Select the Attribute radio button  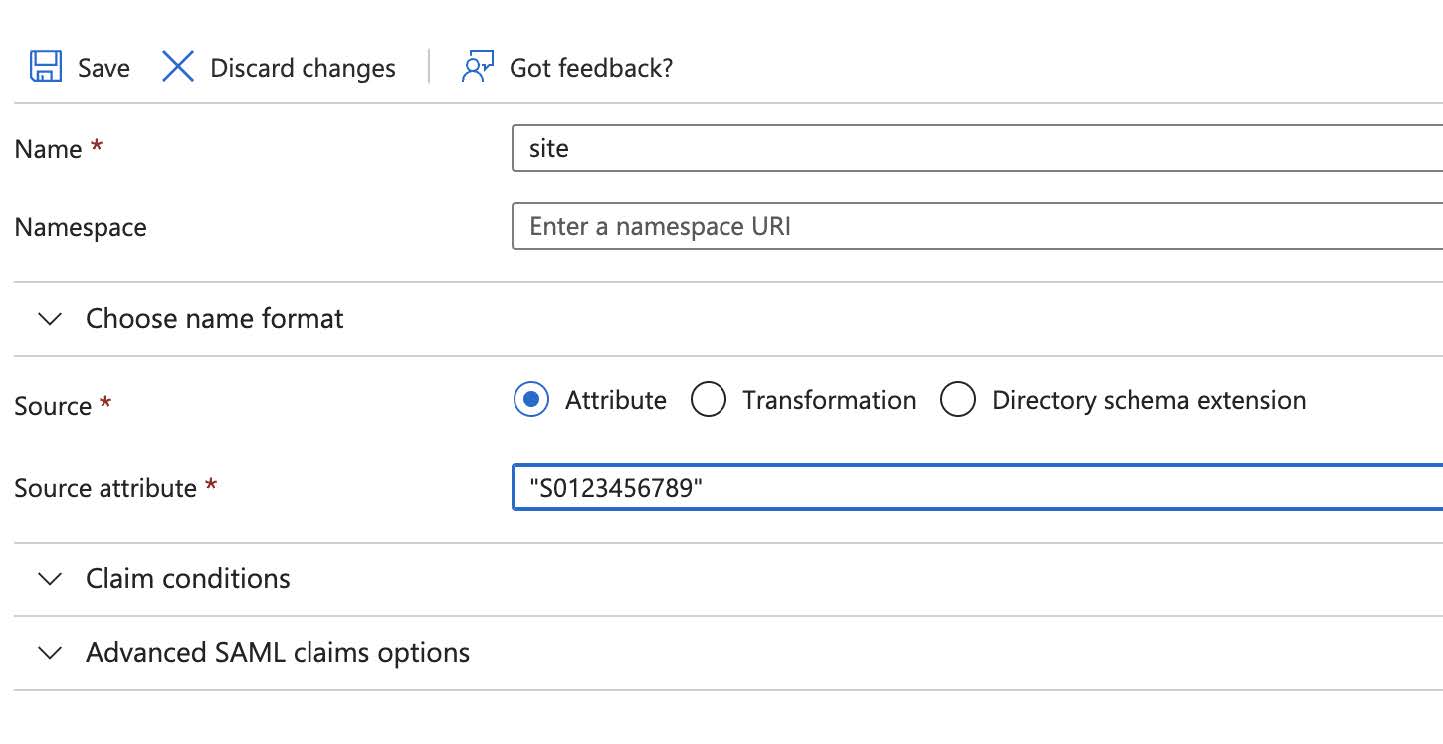point(531,400)
